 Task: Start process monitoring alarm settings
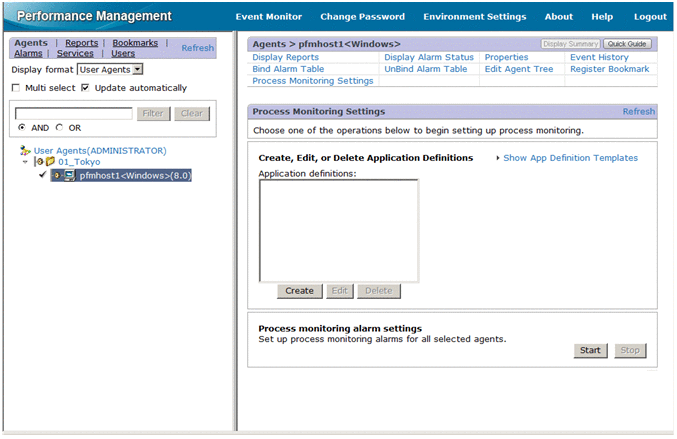click(590, 351)
